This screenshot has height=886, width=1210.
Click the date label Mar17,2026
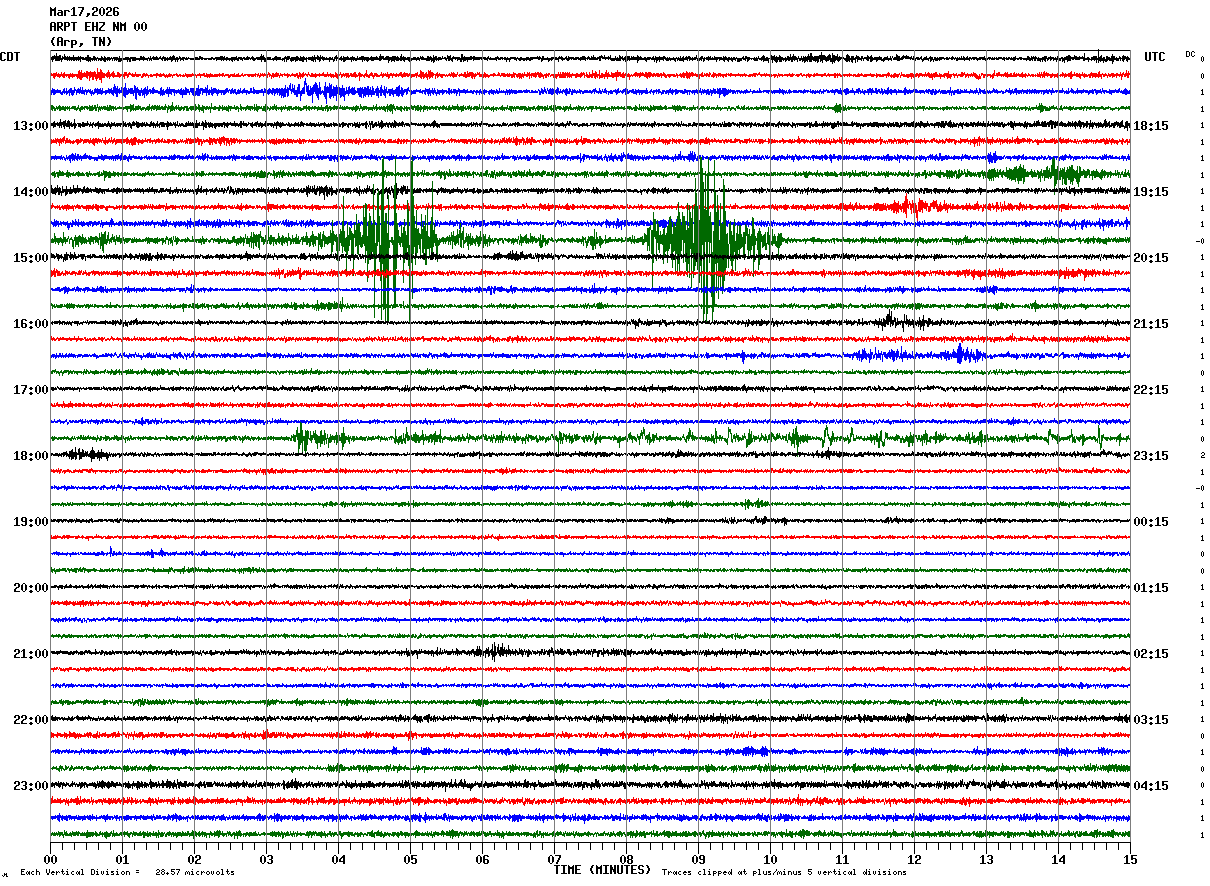[x=84, y=12]
